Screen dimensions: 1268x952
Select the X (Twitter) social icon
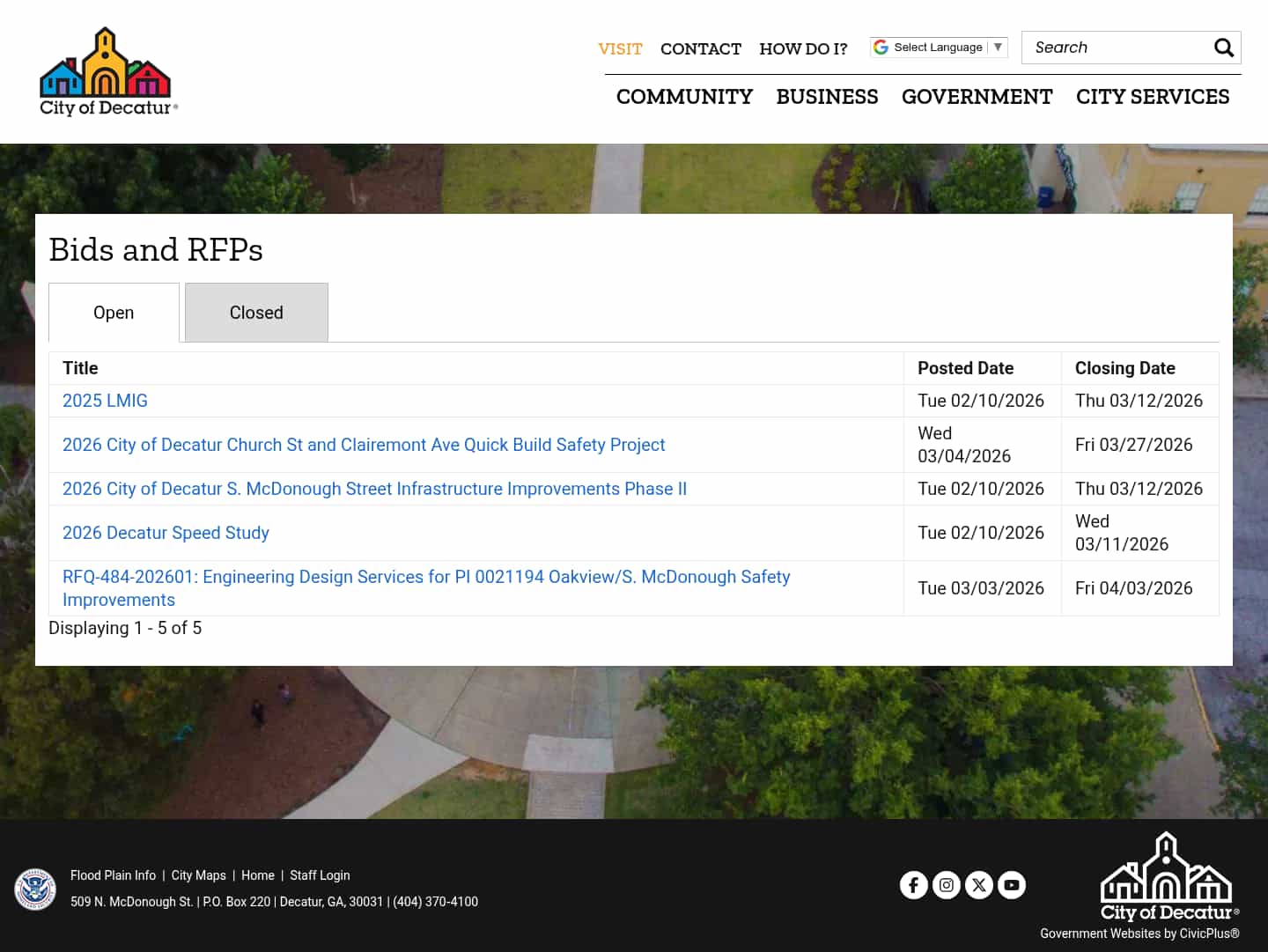click(979, 885)
